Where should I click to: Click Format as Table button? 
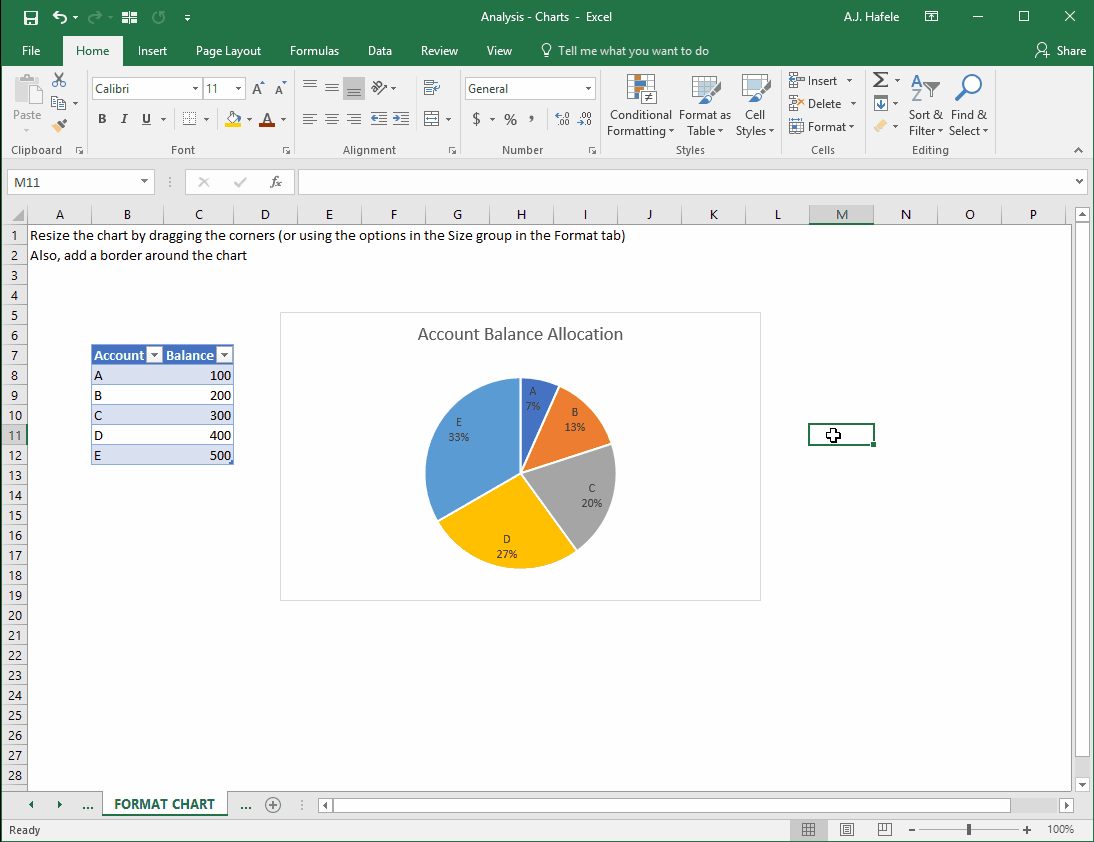[x=705, y=106]
